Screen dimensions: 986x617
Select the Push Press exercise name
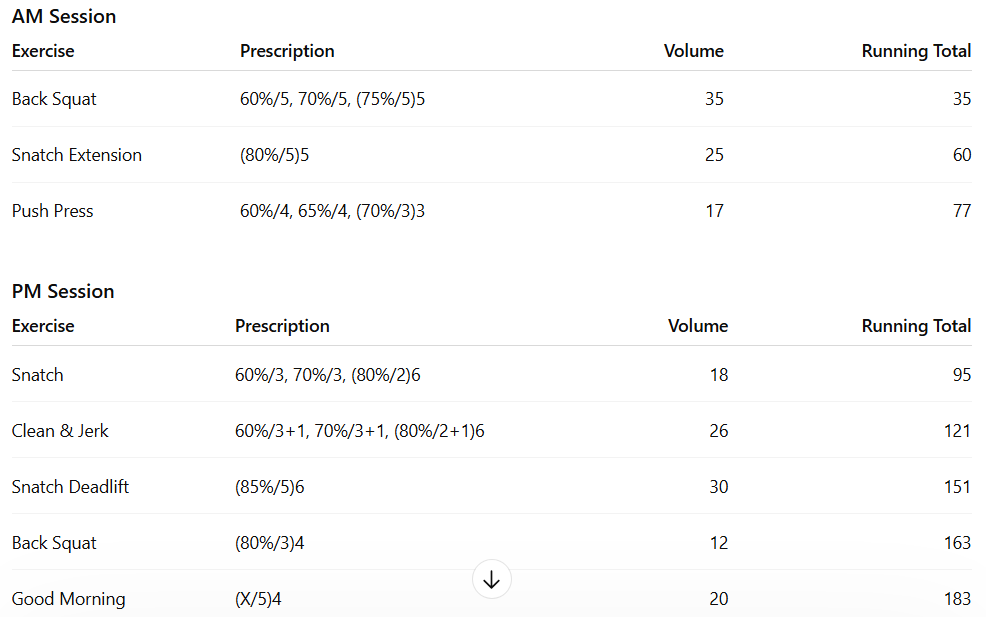(53, 211)
